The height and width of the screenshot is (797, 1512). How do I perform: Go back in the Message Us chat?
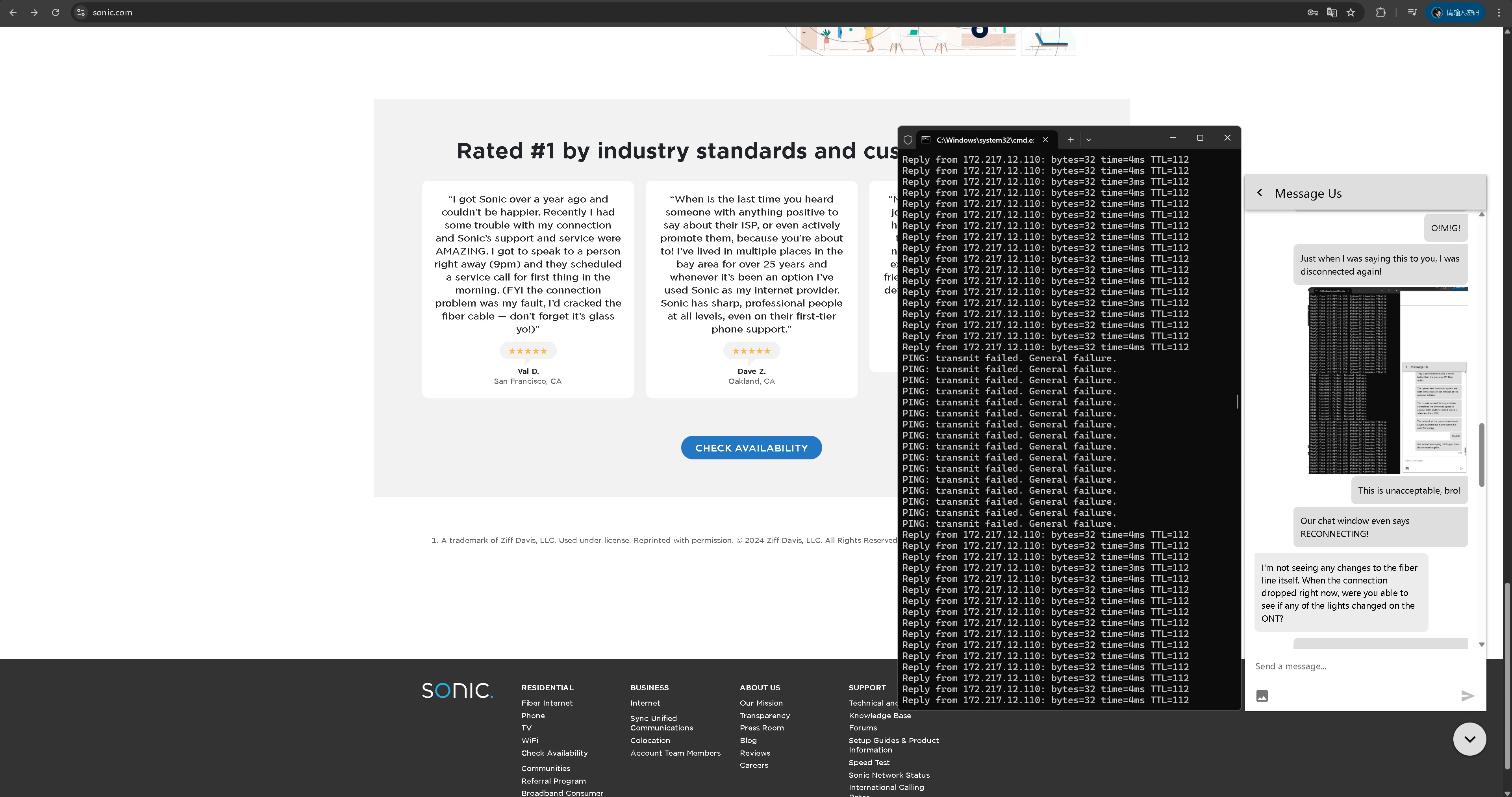coord(1260,193)
